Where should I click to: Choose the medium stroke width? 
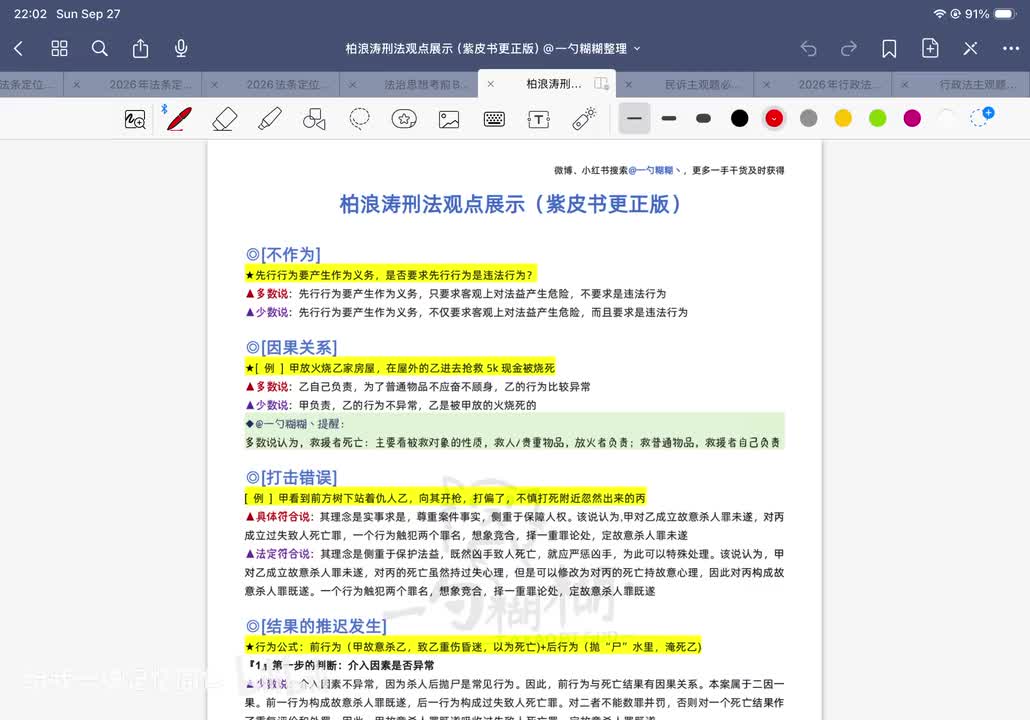point(669,118)
